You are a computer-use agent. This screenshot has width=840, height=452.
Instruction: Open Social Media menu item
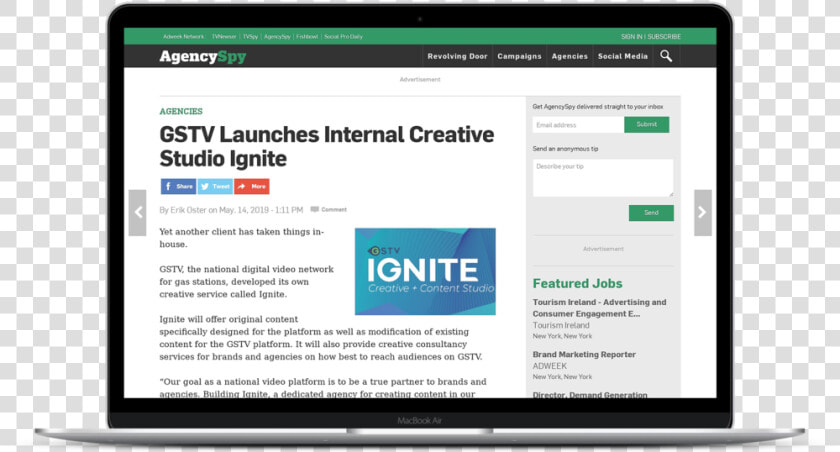tap(622, 56)
